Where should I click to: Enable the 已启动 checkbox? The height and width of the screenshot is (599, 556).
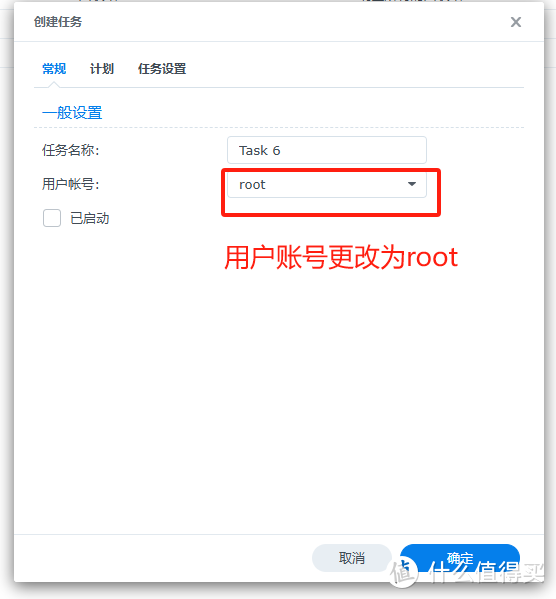(52, 218)
